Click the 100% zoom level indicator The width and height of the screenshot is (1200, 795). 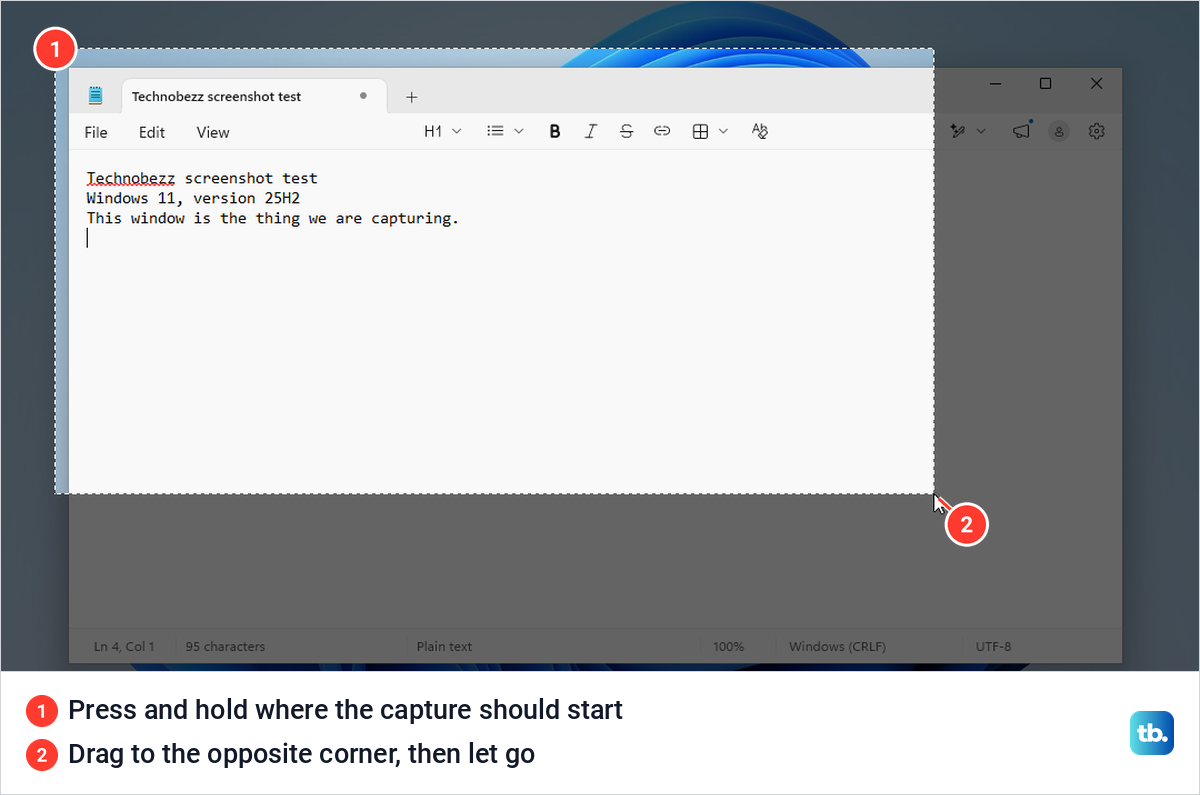(x=728, y=647)
